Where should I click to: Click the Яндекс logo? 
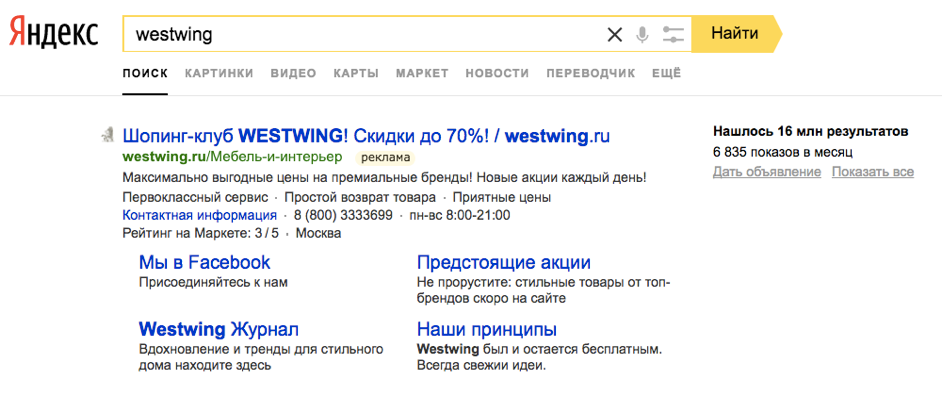53,33
